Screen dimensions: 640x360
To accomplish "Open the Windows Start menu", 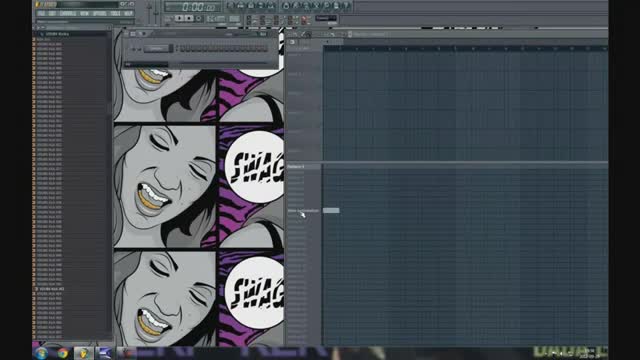I will (x=41, y=353).
